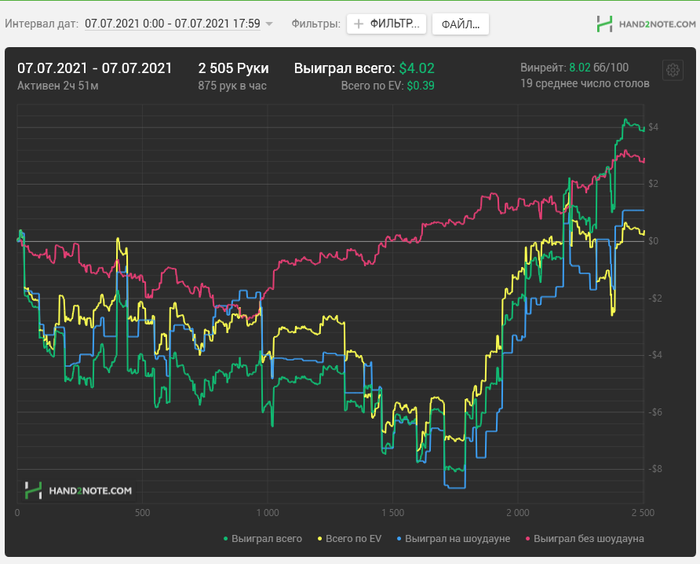This screenshot has width=700, height=564.
Task: Click the 2 505 Руки hands count
Action: point(233,68)
